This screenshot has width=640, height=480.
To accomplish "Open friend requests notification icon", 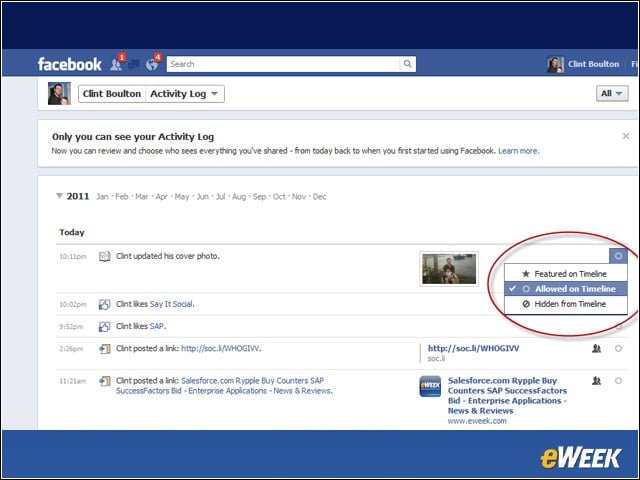I will (116, 64).
